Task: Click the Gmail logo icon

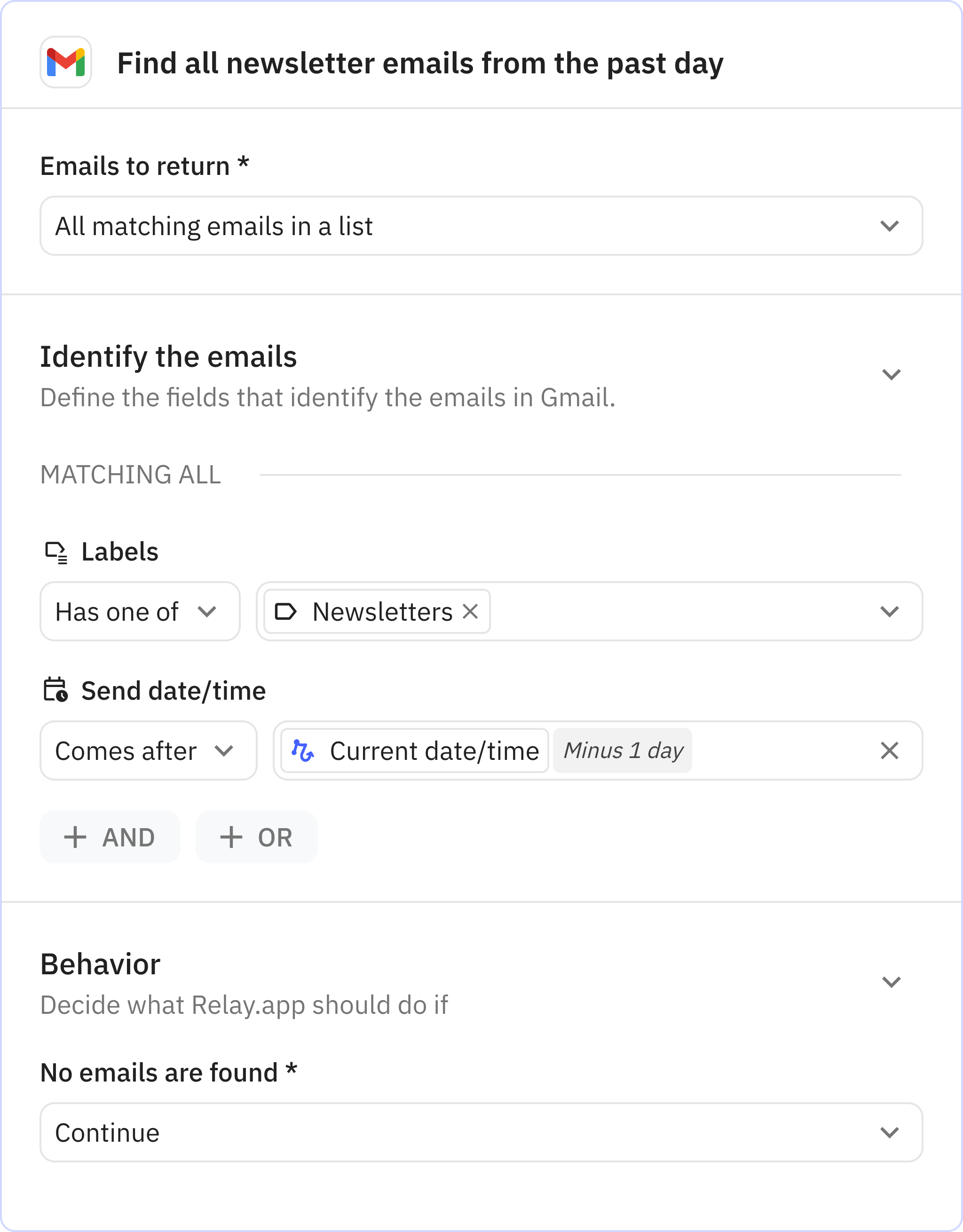Action: point(65,62)
